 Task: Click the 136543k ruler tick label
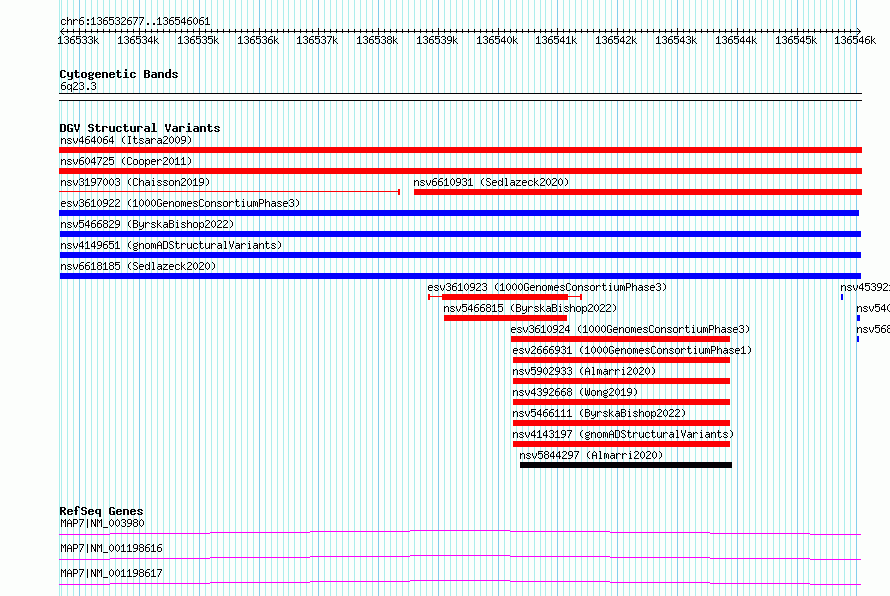point(676,40)
